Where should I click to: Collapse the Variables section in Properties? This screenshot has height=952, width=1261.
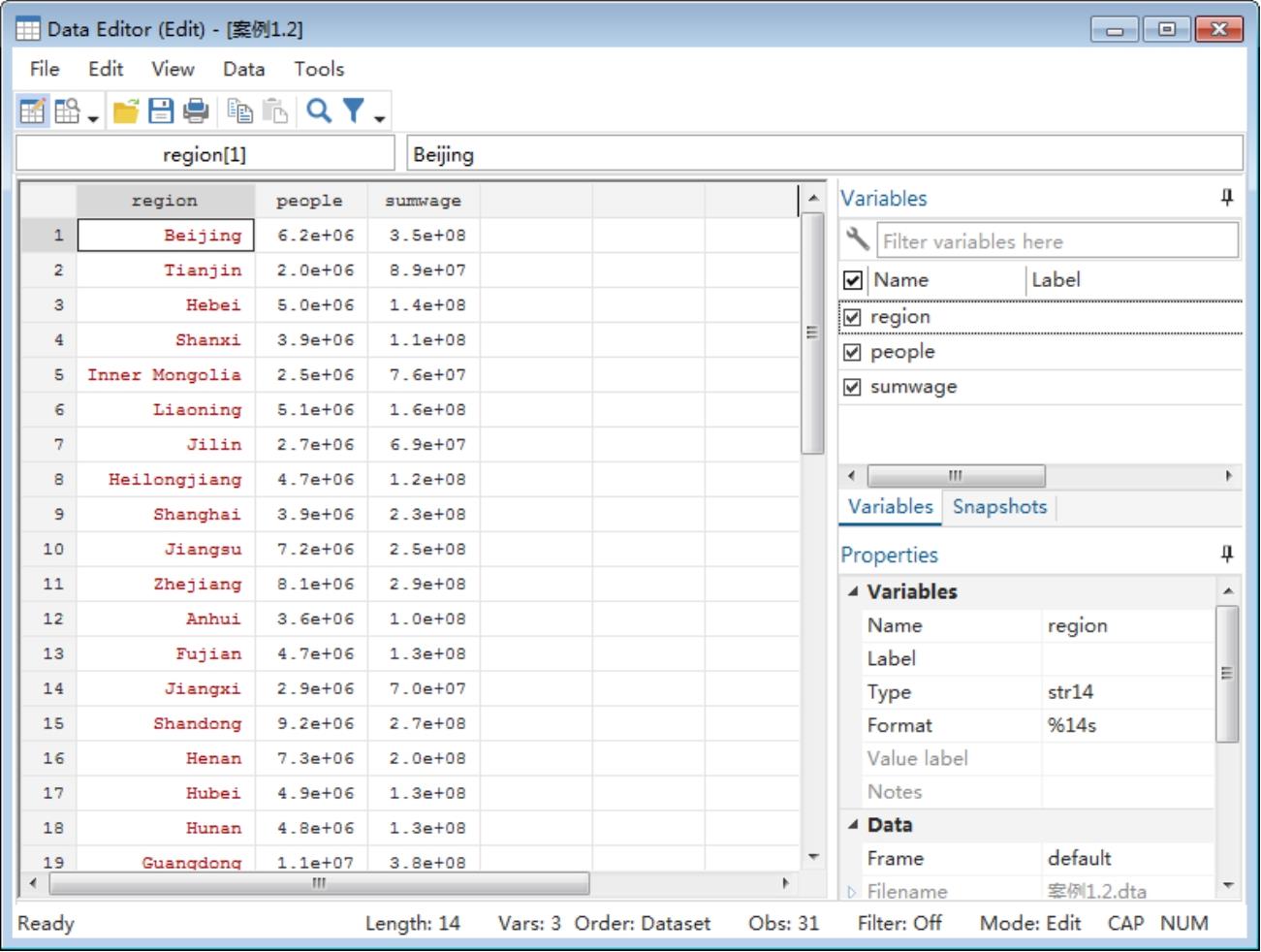click(853, 591)
